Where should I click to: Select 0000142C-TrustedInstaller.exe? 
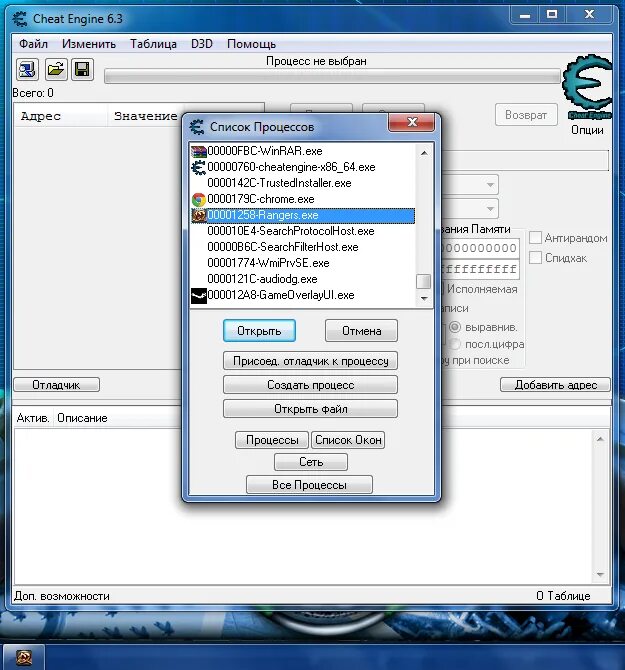click(x=302, y=183)
